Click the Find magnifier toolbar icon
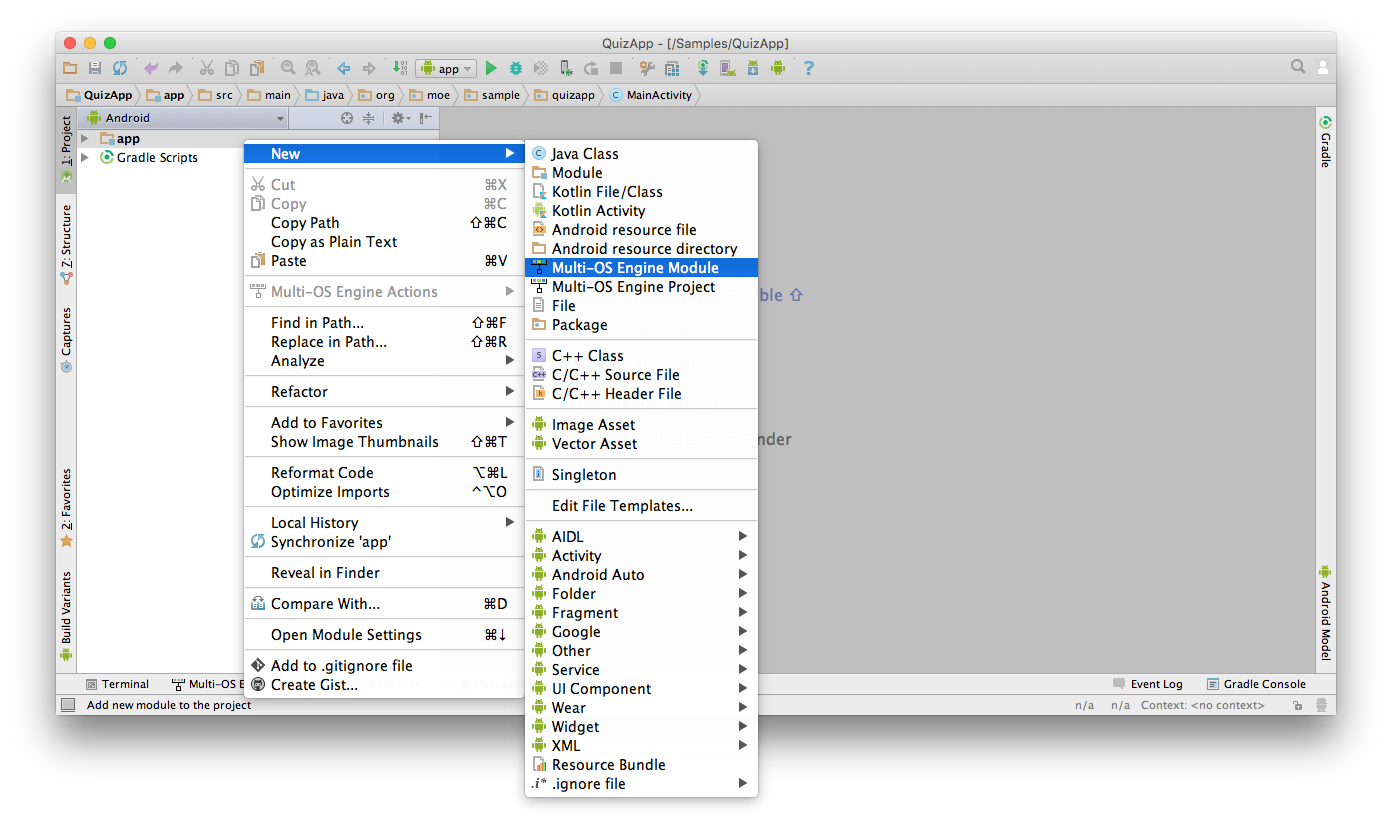The image size is (1392, 818). pyautogui.click(x=287, y=68)
